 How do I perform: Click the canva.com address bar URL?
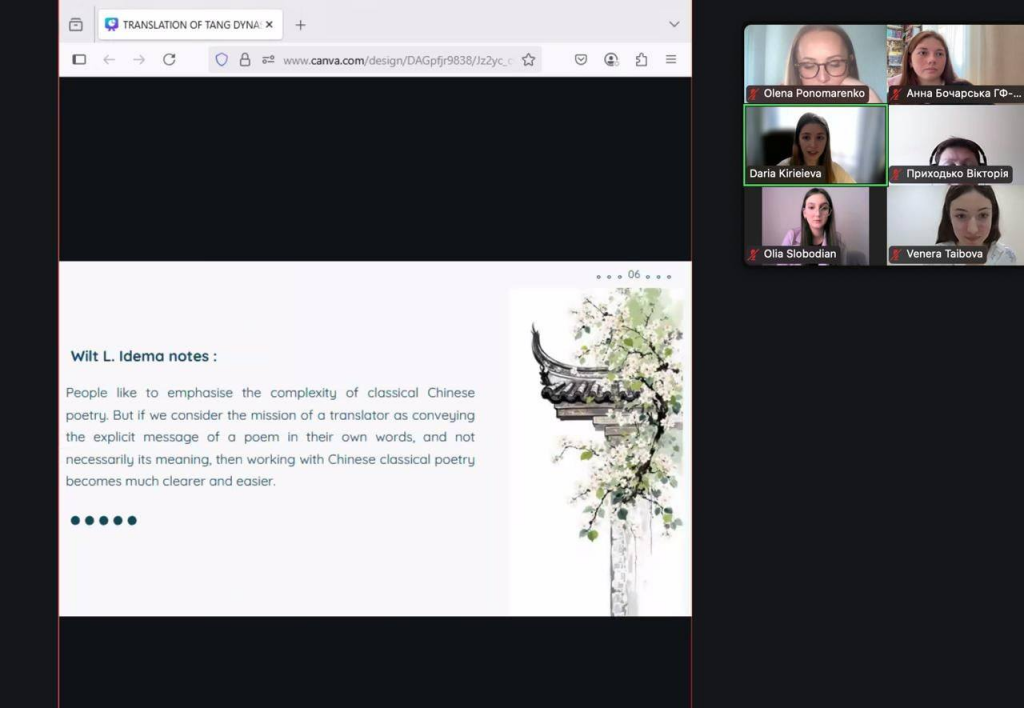[397, 60]
